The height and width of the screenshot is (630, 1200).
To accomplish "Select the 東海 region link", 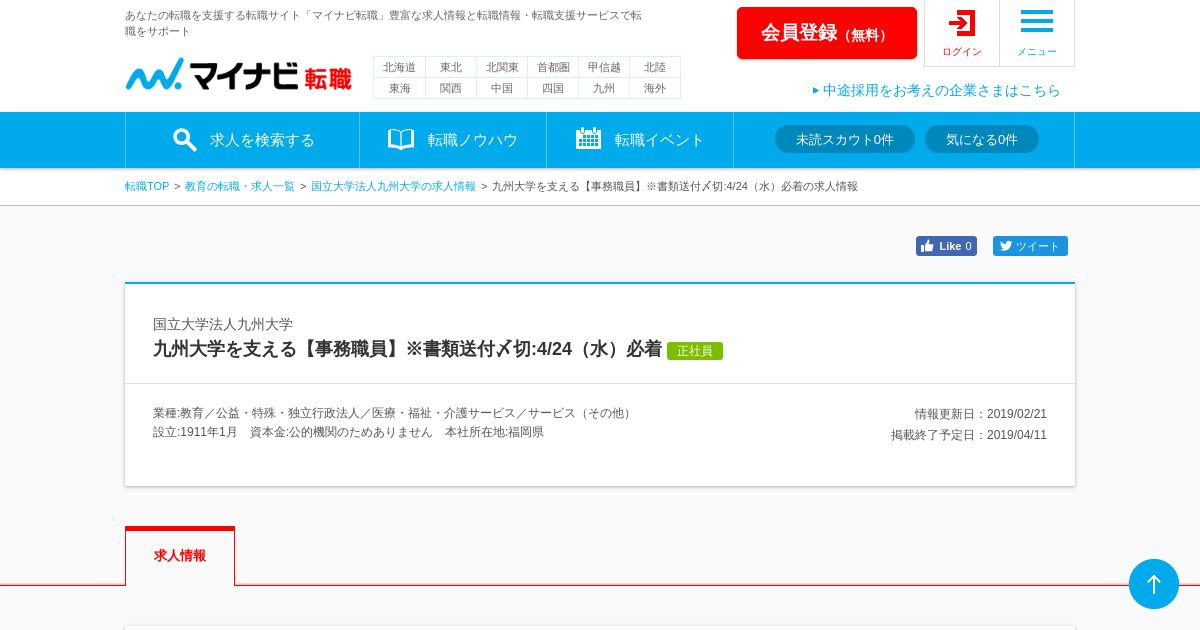I will point(400,88).
